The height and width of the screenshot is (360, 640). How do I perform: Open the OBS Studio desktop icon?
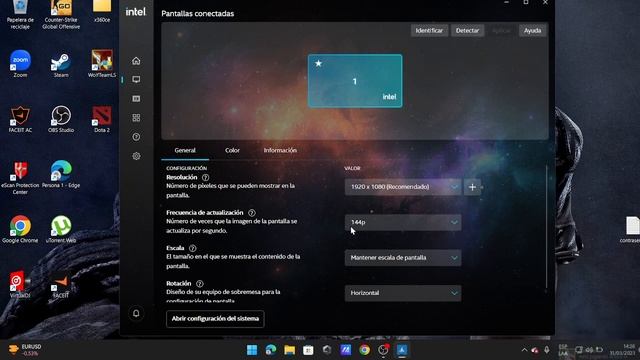pos(61,119)
